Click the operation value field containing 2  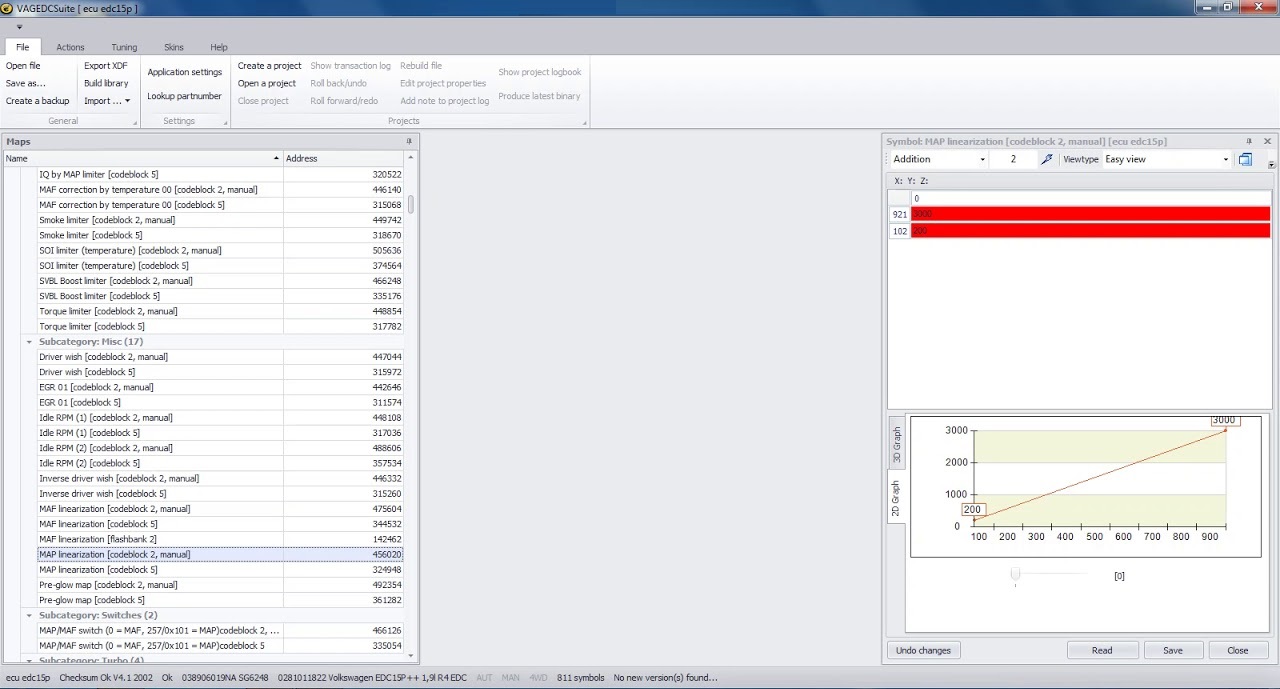(x=1013, y=159)
